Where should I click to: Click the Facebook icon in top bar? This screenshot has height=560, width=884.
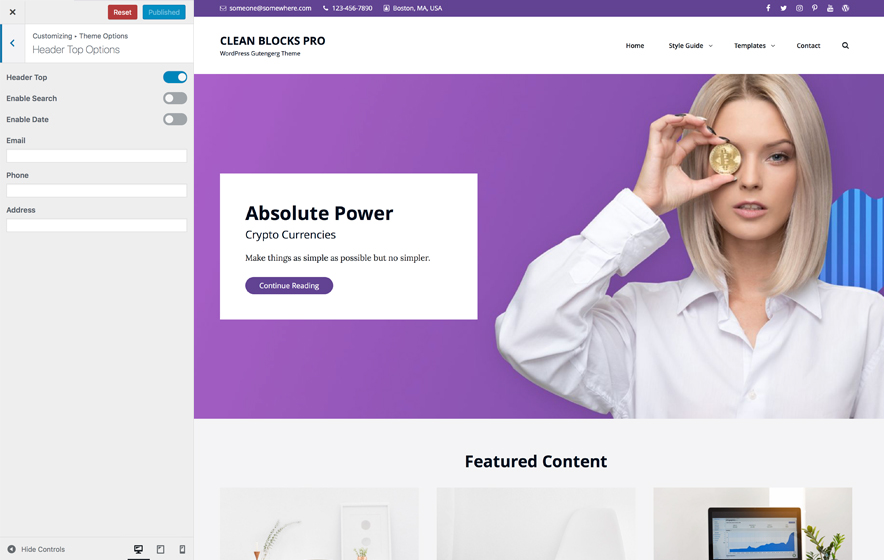(768, 8)
